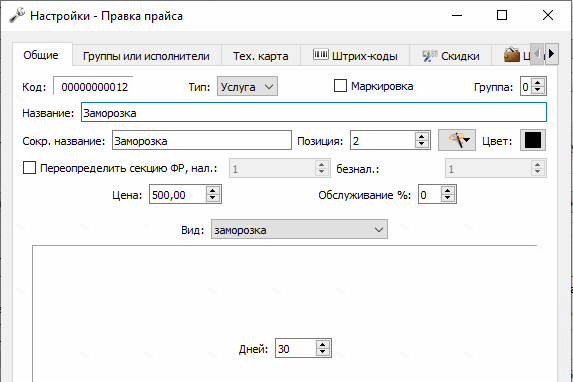Click the Код input field

[93, 87]
